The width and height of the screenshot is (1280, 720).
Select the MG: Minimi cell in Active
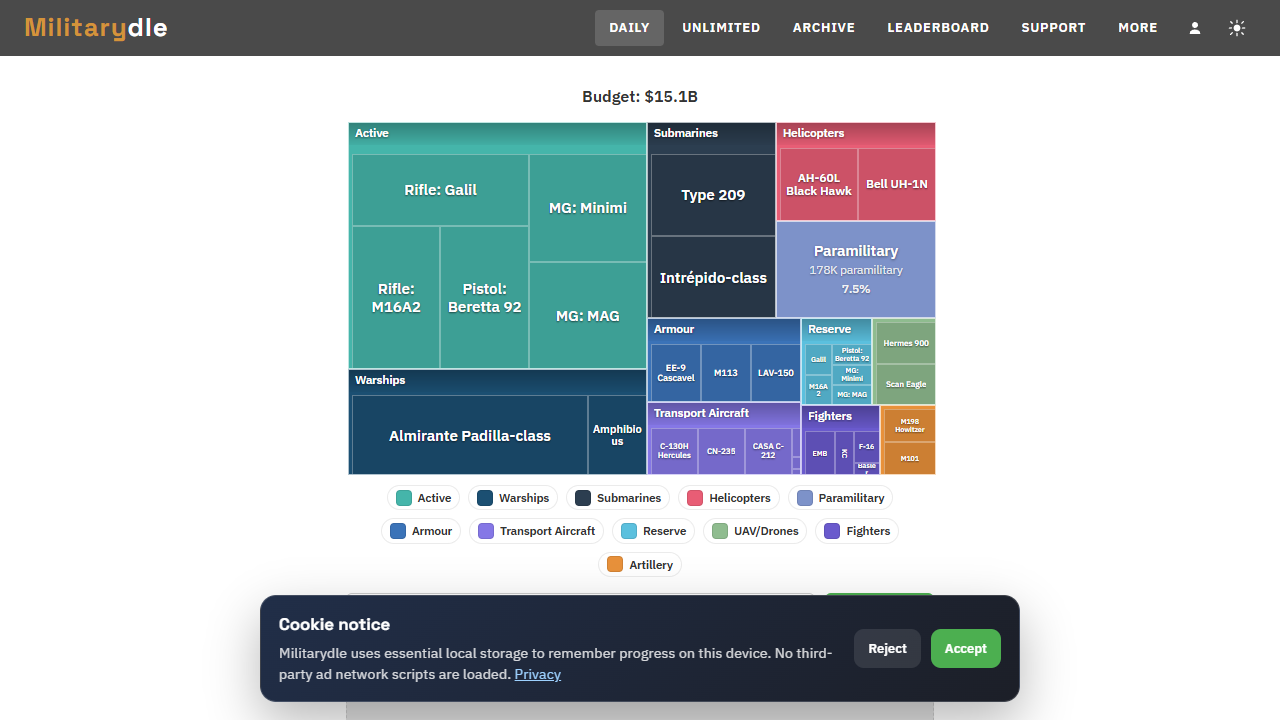588,208
